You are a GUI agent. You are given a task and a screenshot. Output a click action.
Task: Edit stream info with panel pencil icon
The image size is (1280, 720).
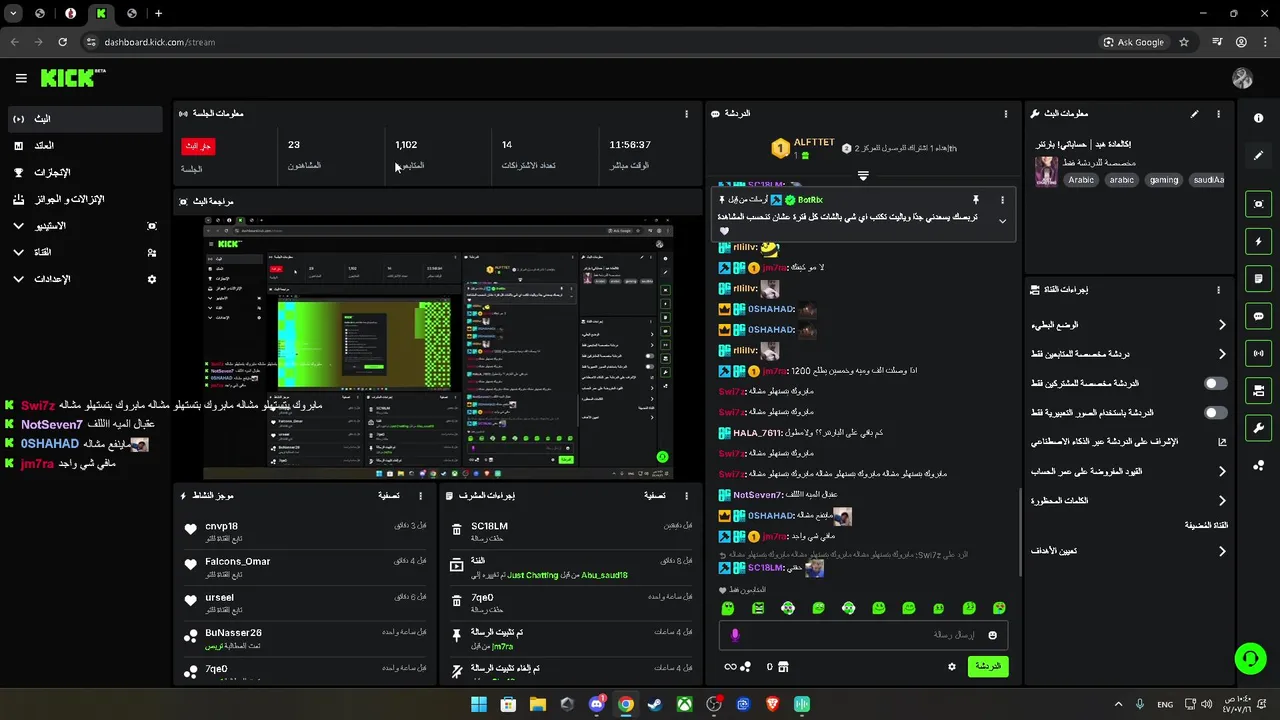tap(1194, 114)
